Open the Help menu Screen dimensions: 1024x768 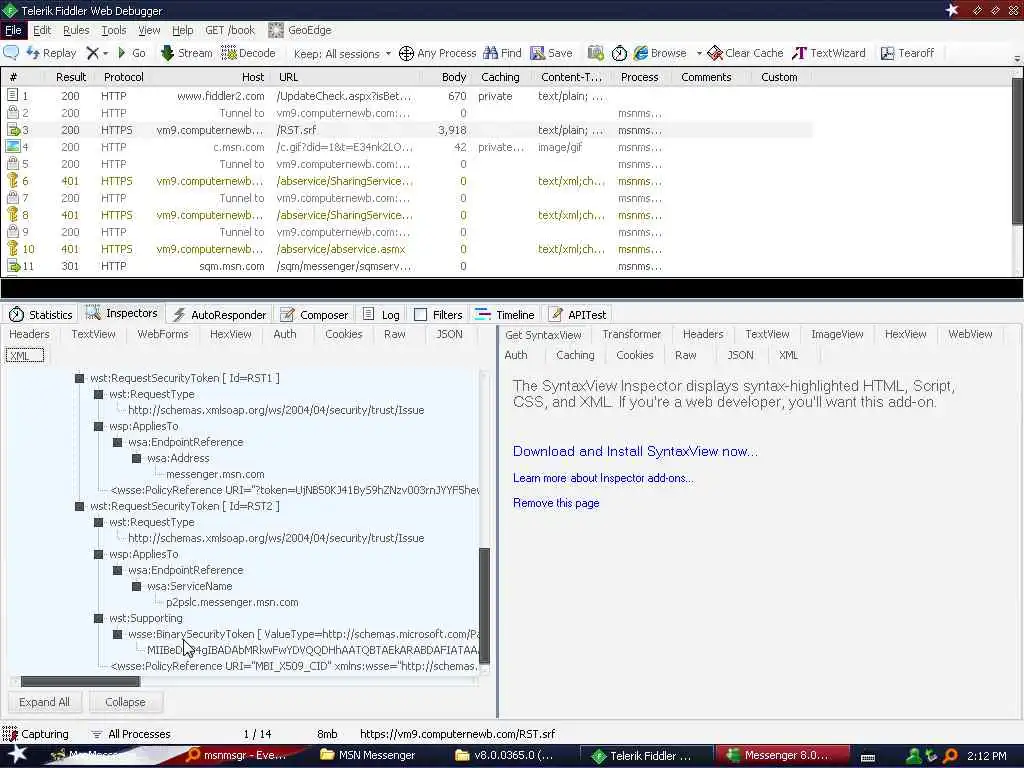(x=182, y=30)
